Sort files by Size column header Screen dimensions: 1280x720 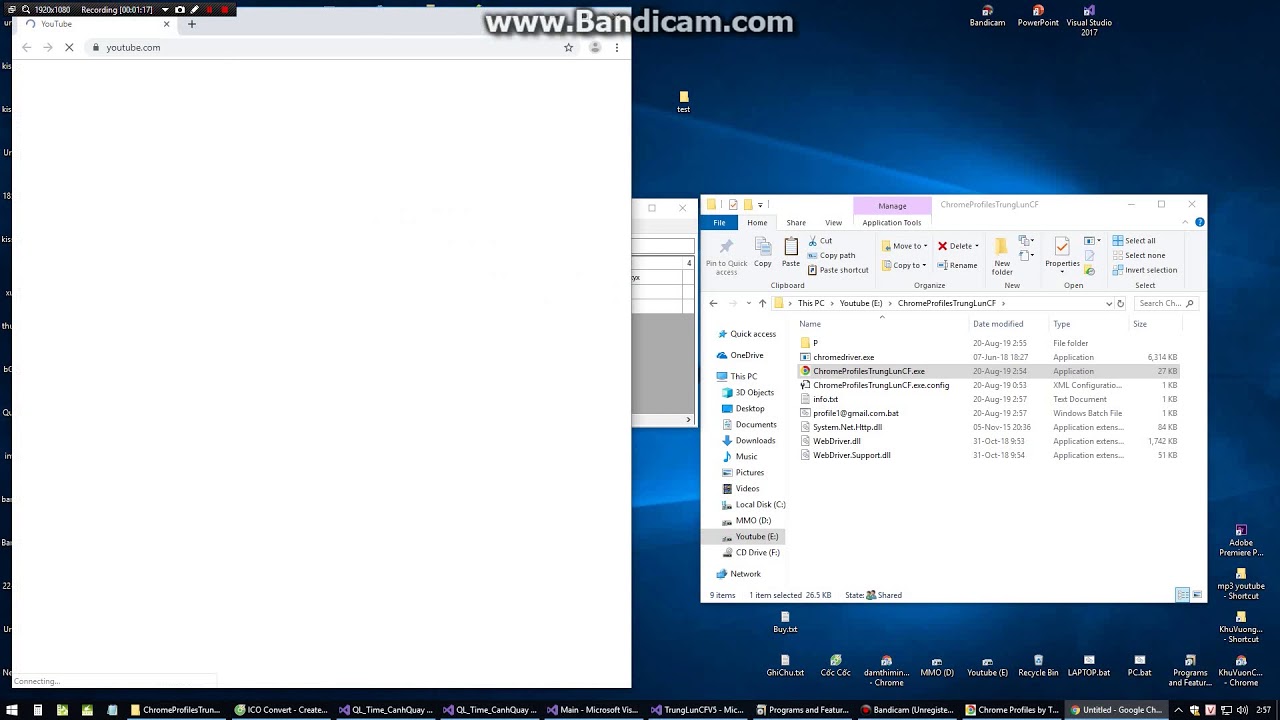(1154, 324)
